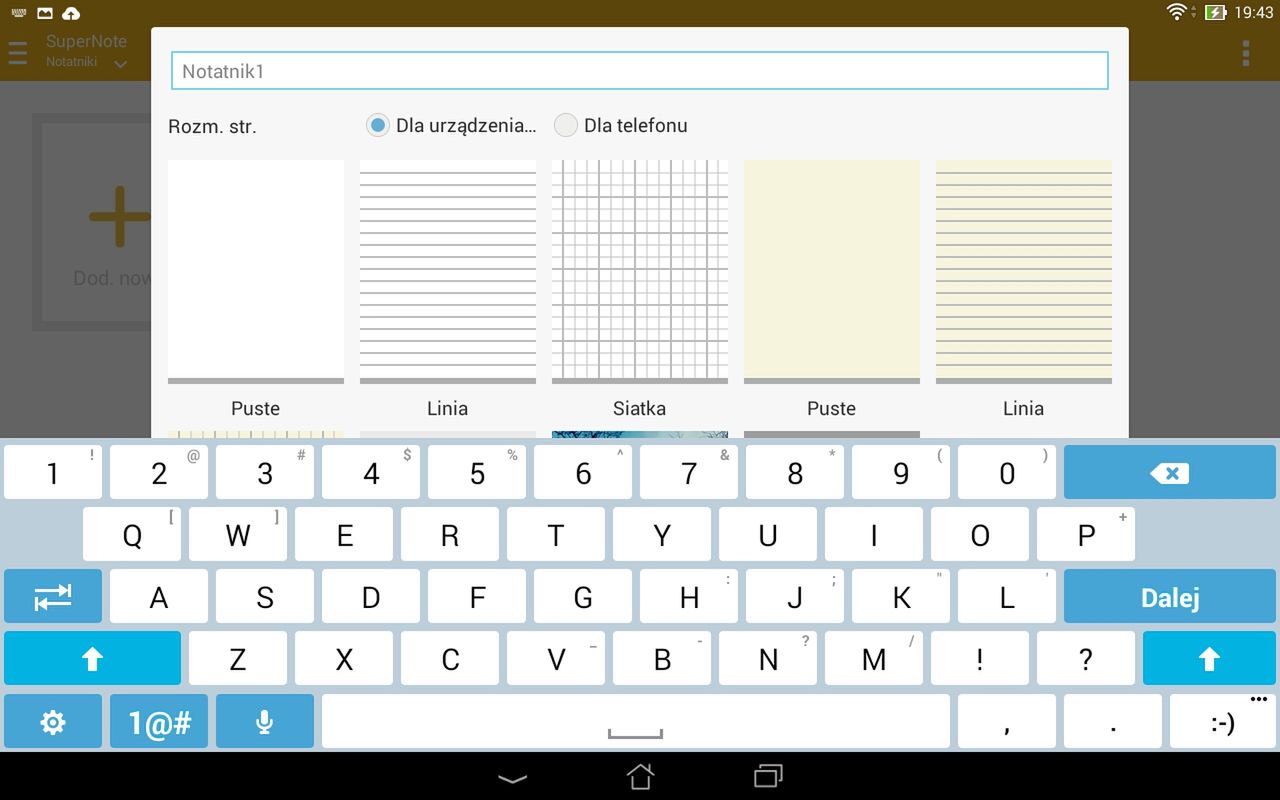Tap the Z key

click(238, 659)
